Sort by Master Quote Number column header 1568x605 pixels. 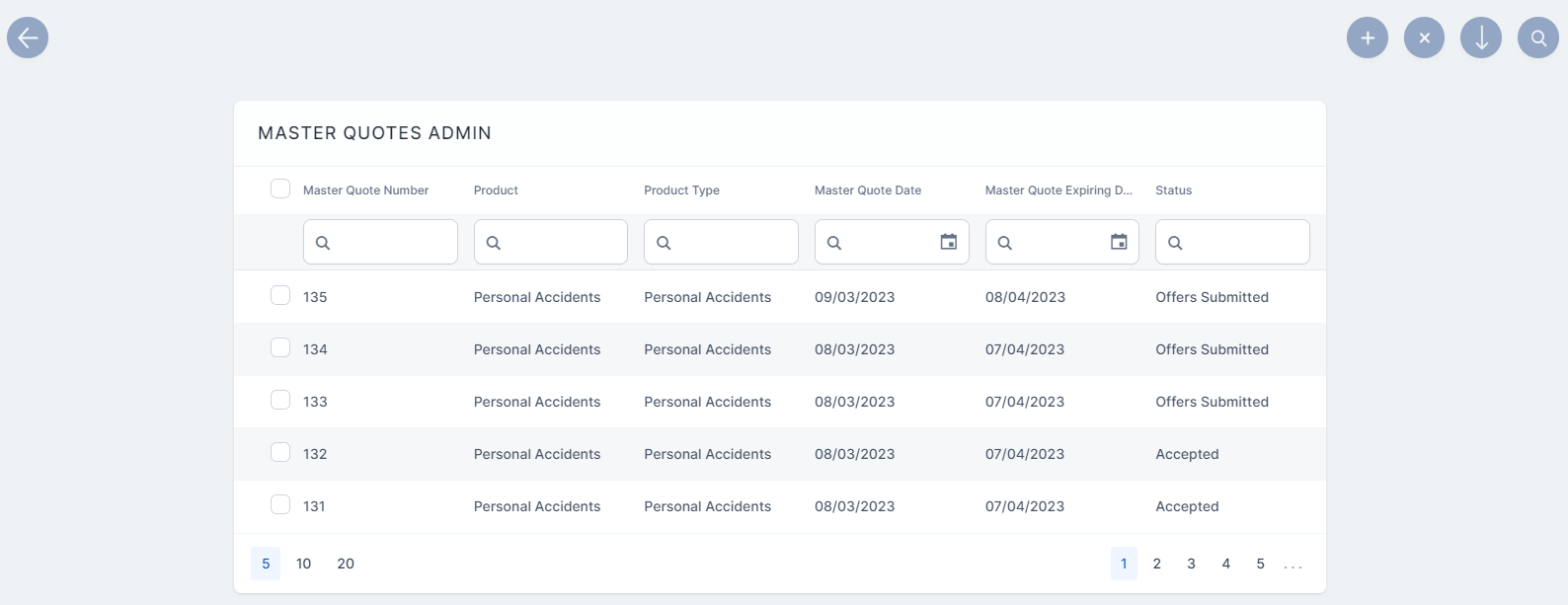tap(365, 190)
